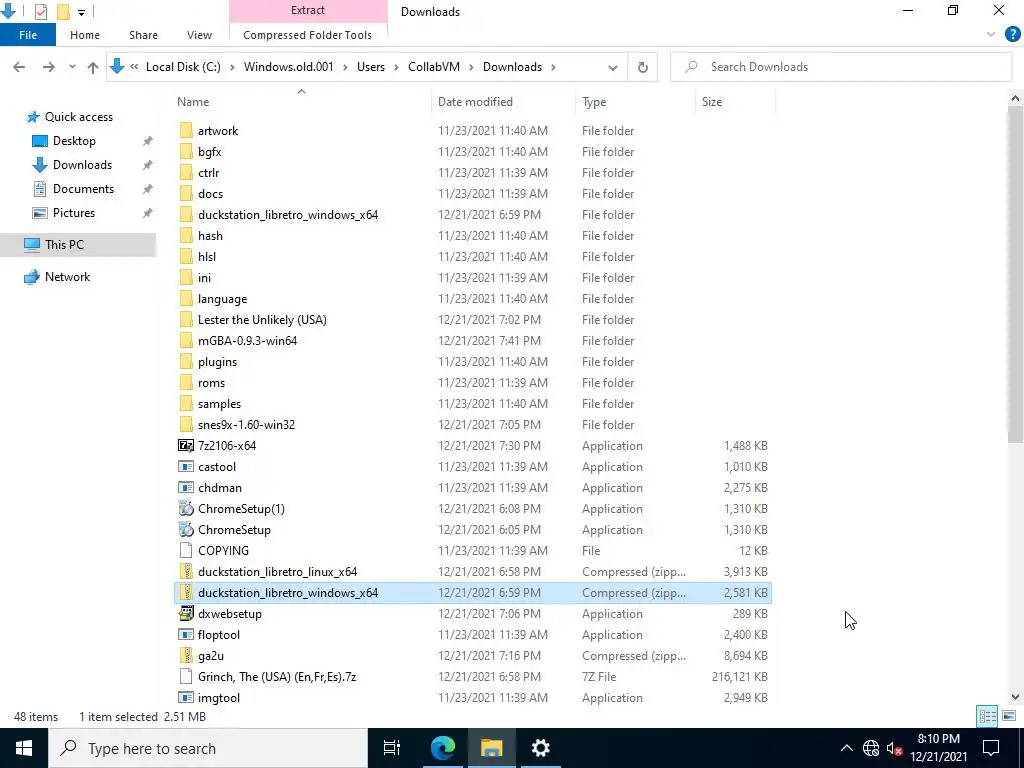Open the File ribbon tab

point(28,35)
